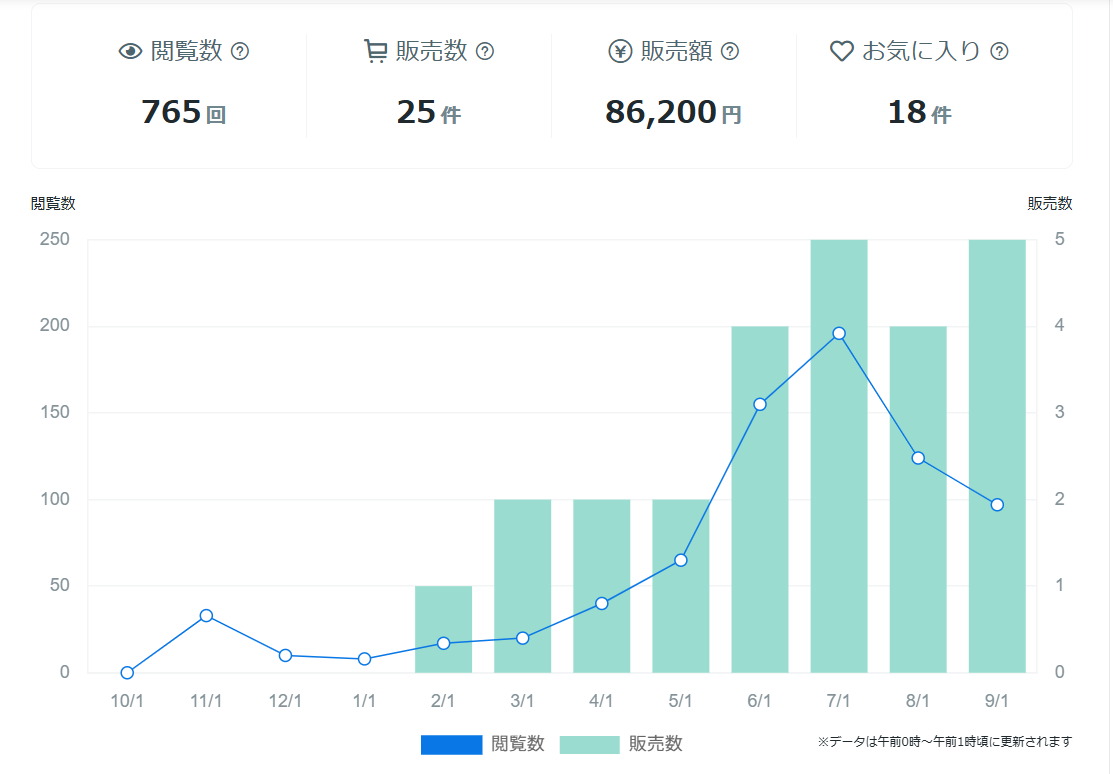Click the shopping cart icon beside 販売数
This screenshot has height=774, width=1113.
click(x=375, y=51)
